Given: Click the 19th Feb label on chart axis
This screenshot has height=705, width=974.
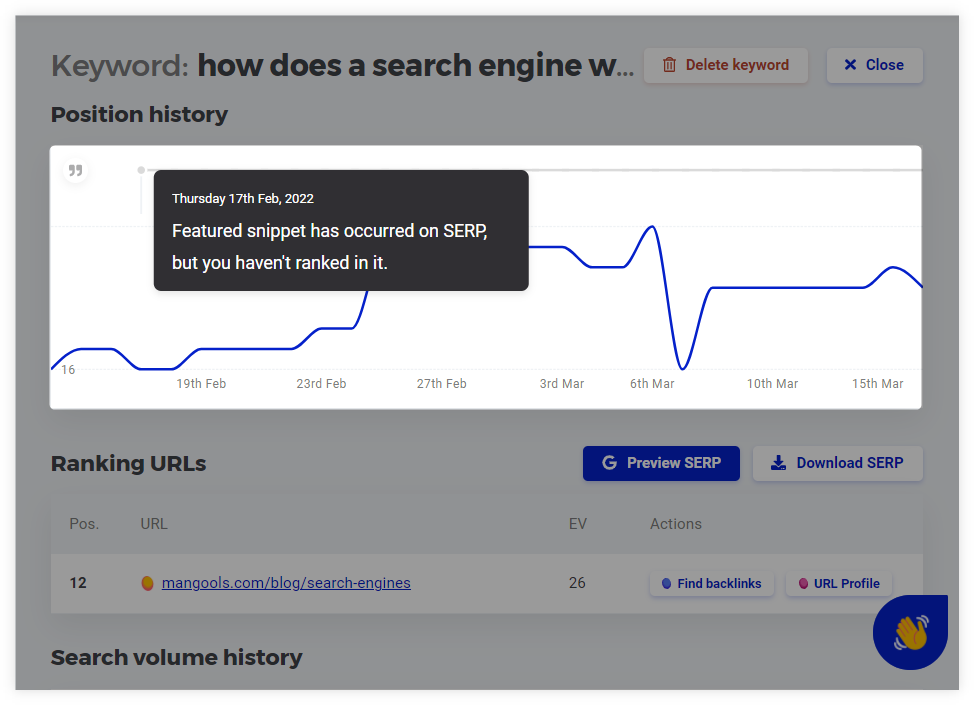Looking at the screenshot, I should pos(201,384).
